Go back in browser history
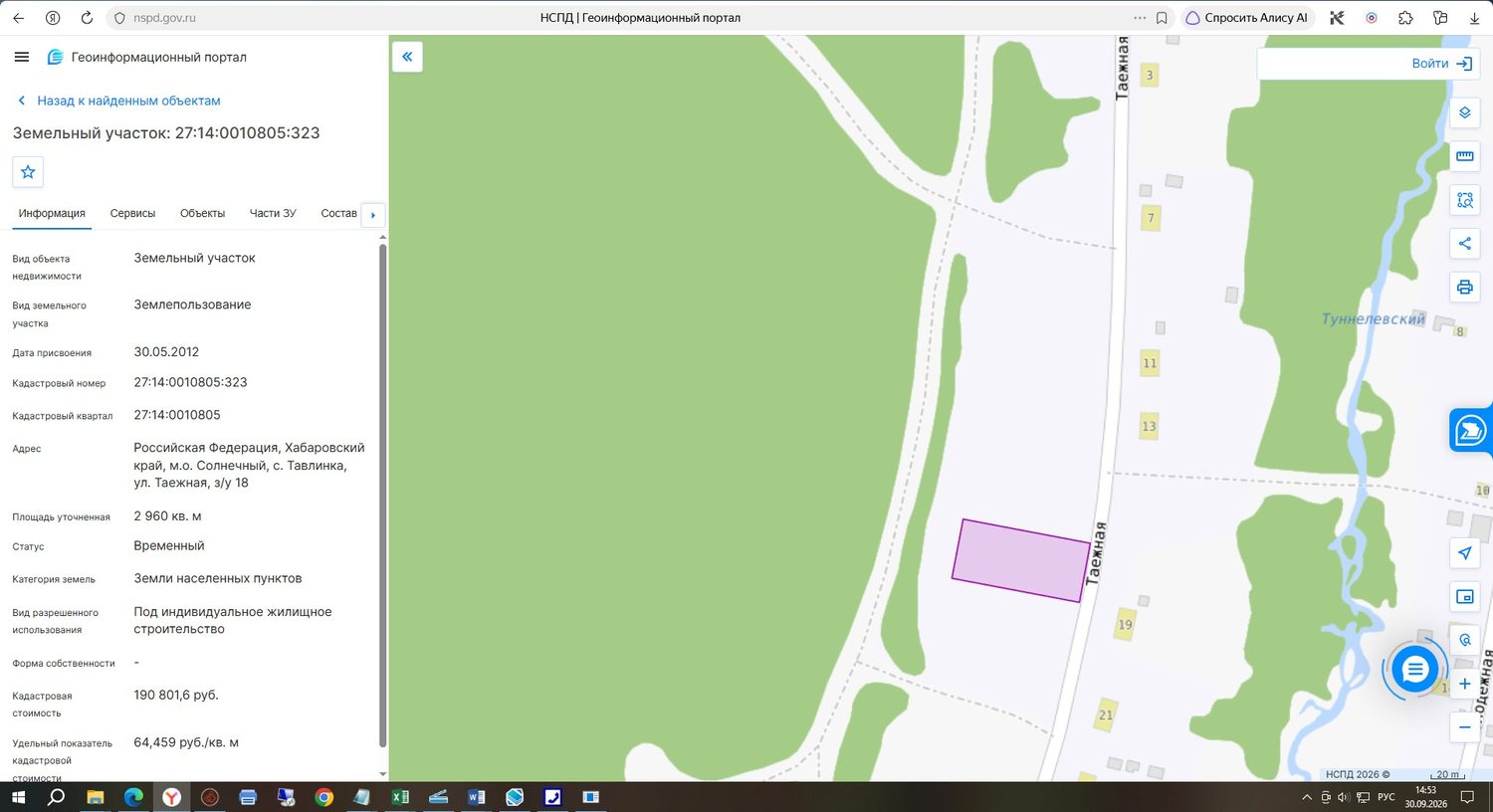This screenshot has width=1493, height=812. coord(18,18)
